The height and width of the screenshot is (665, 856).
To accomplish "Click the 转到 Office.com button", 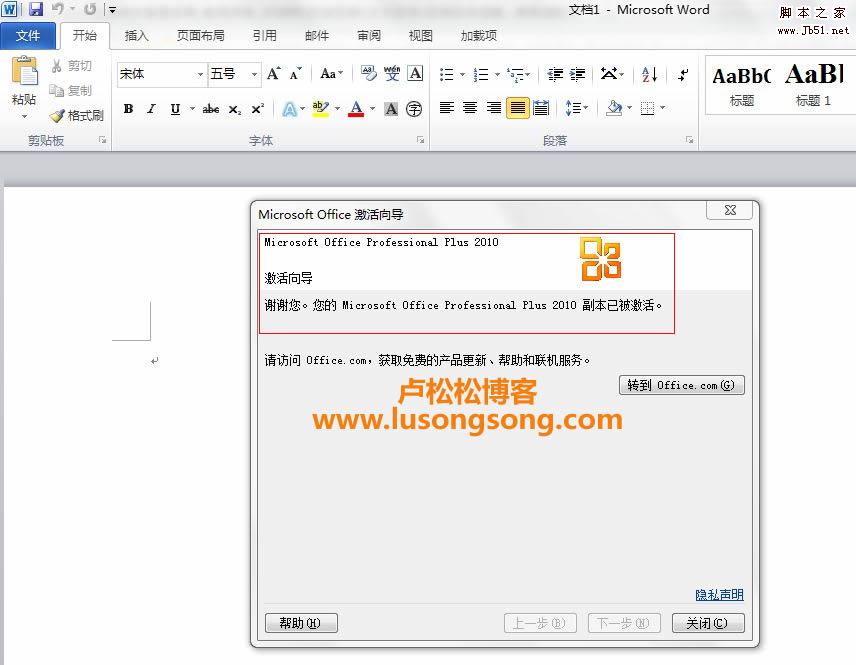I will (681, 385).
